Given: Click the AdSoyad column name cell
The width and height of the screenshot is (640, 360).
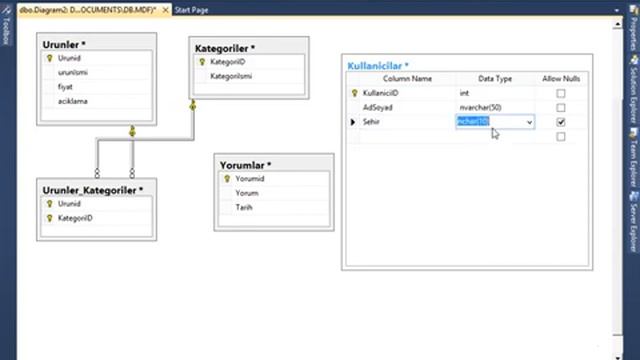Looking at the screenshot, I should point(407,108).
